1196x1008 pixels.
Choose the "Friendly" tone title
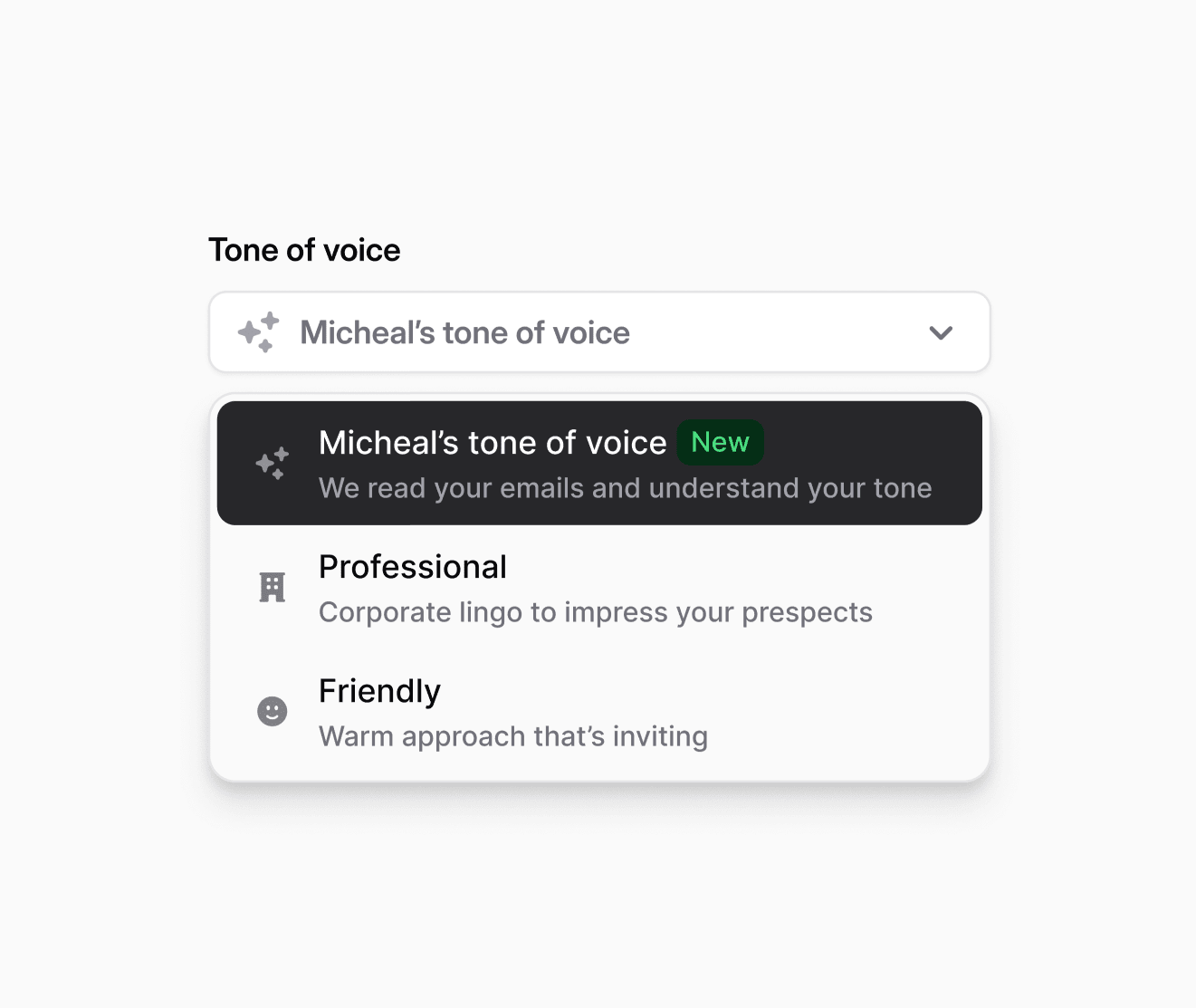coord(379,691)
